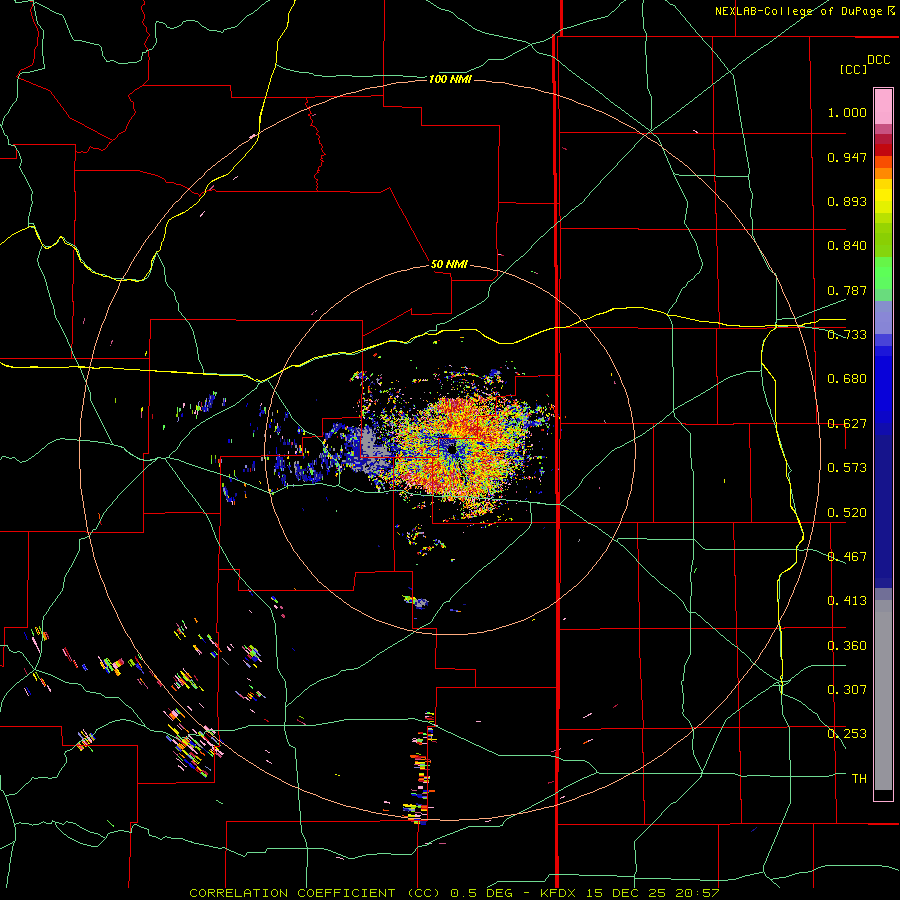
Task: Click the 0.840 scale value
Action: click(x=847, y=246)
